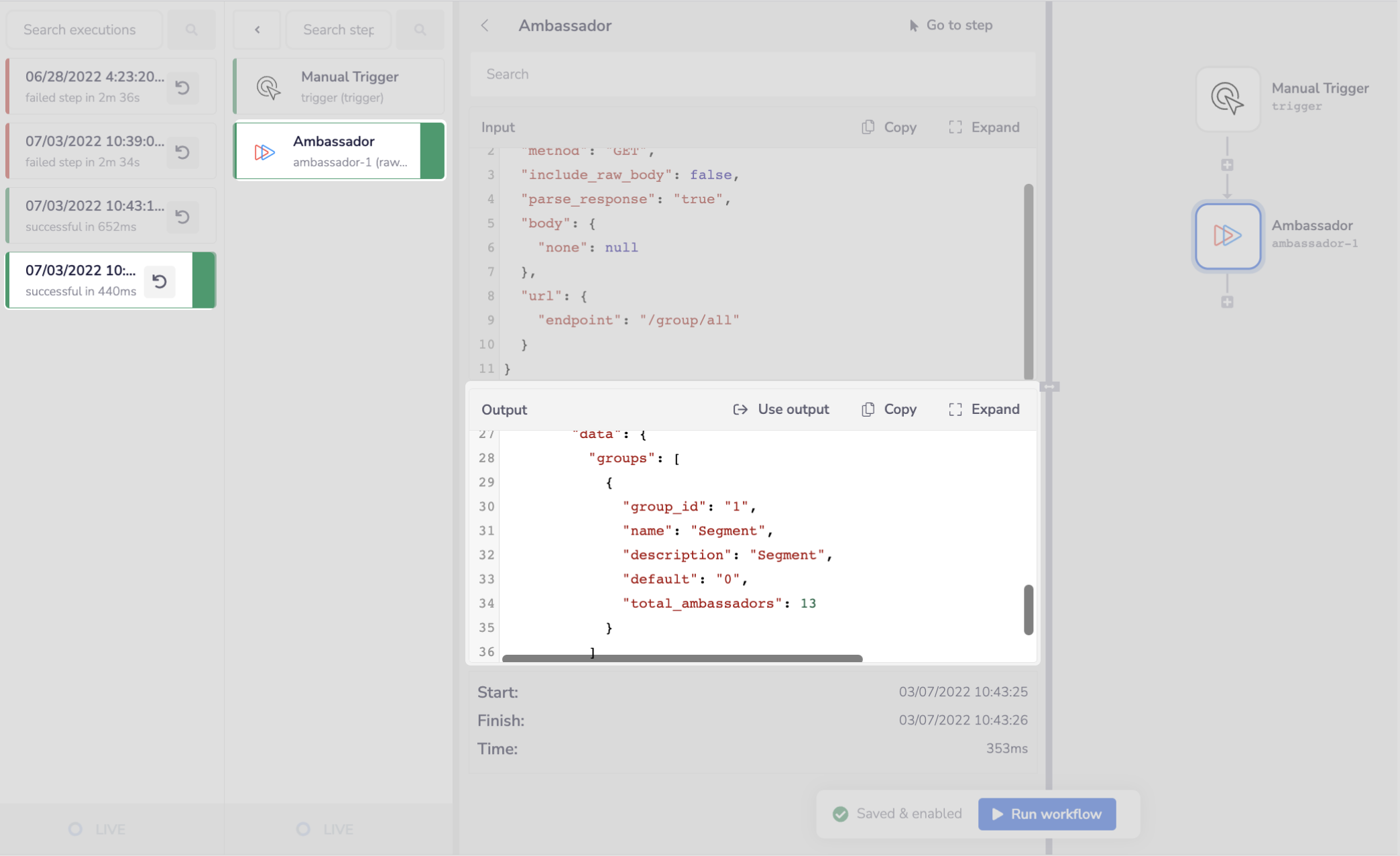Add step below Ambassador node
The height and width of the screenshot is (856, 1400).
(x=1227, y=303)
